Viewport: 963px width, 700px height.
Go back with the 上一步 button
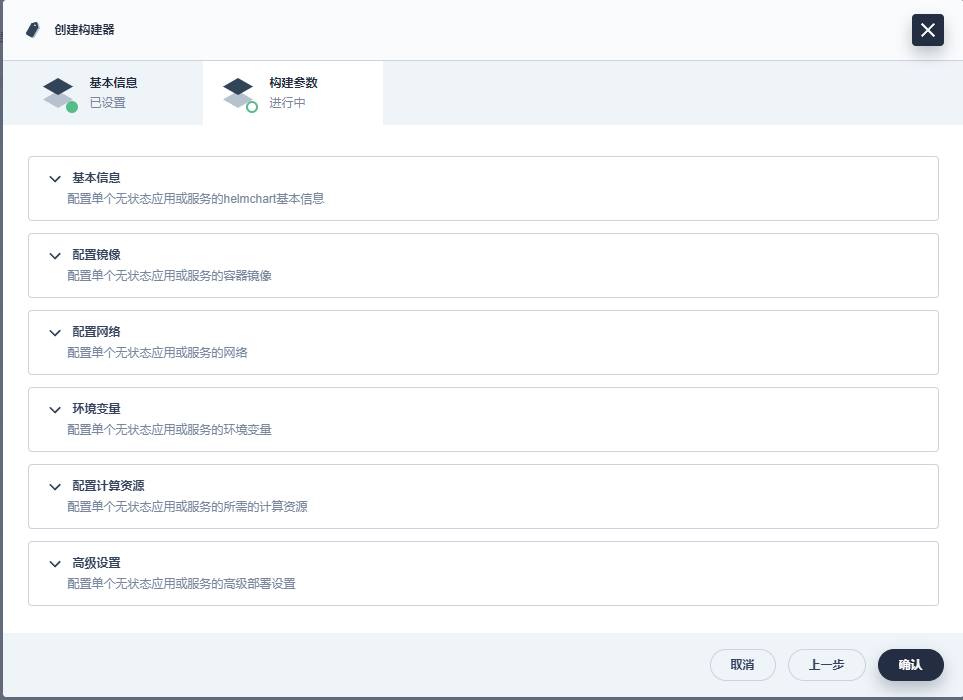(826, 665)
